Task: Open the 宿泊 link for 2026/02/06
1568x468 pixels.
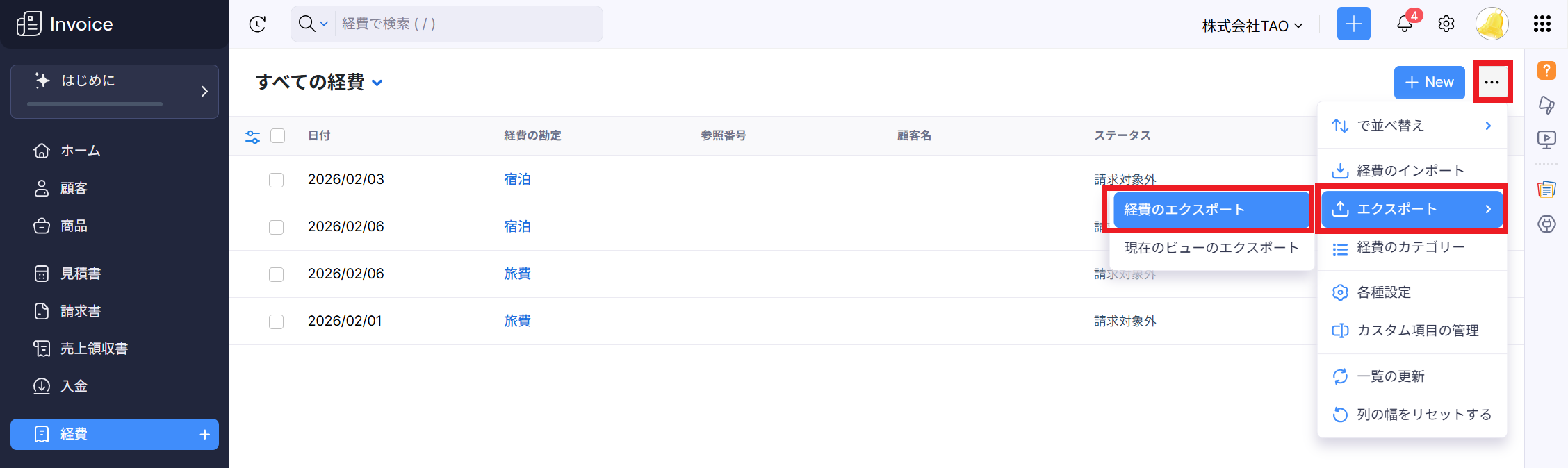Action: (x=517, y=227)
